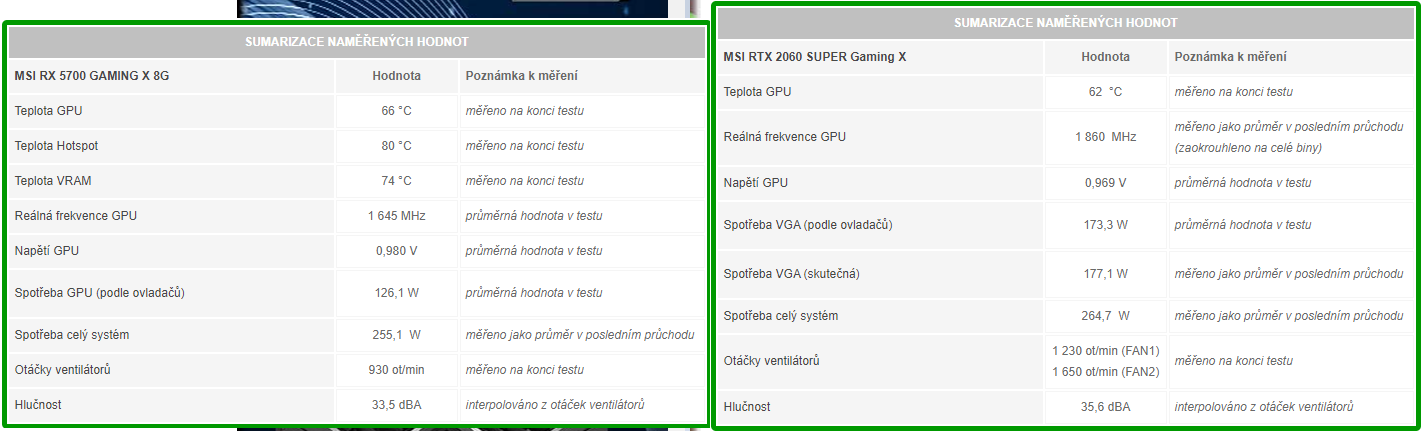
Task: Select the 62 °C GPU temperature value
Action: tap(1105, 92)
